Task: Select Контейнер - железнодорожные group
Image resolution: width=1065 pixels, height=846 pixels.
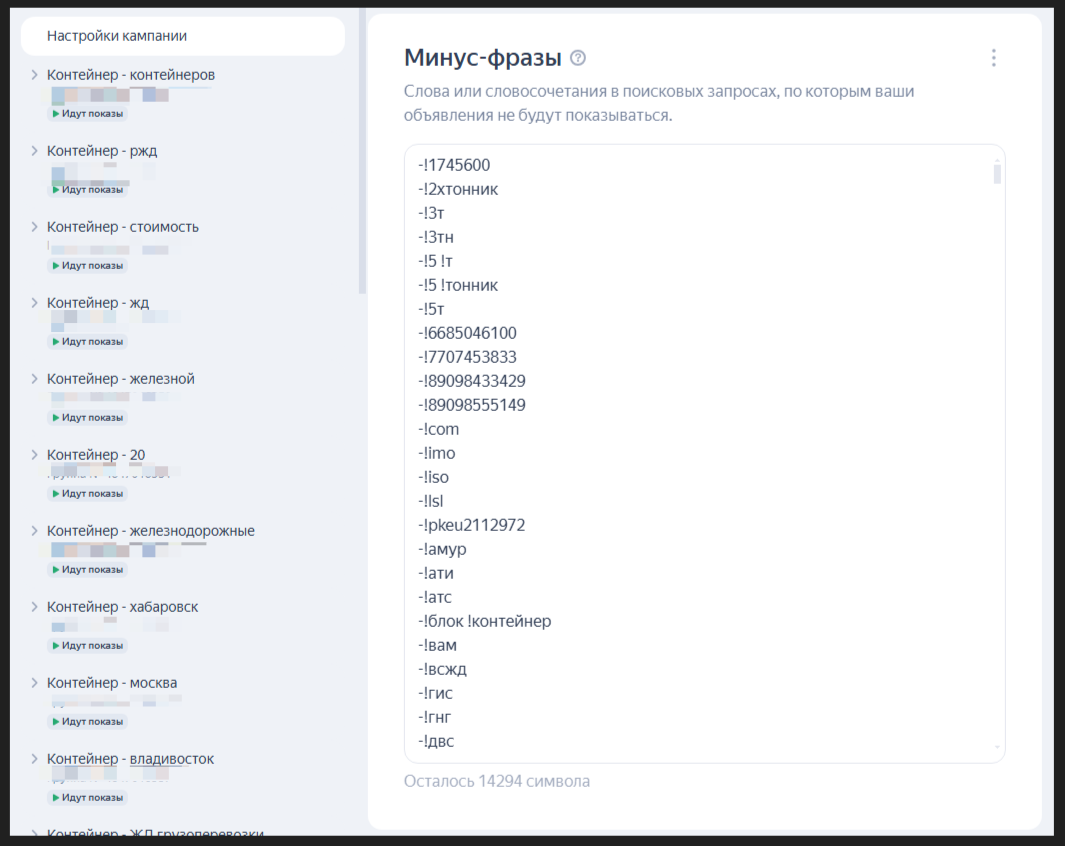Action: pyautogui.click(x=151, y=531)
